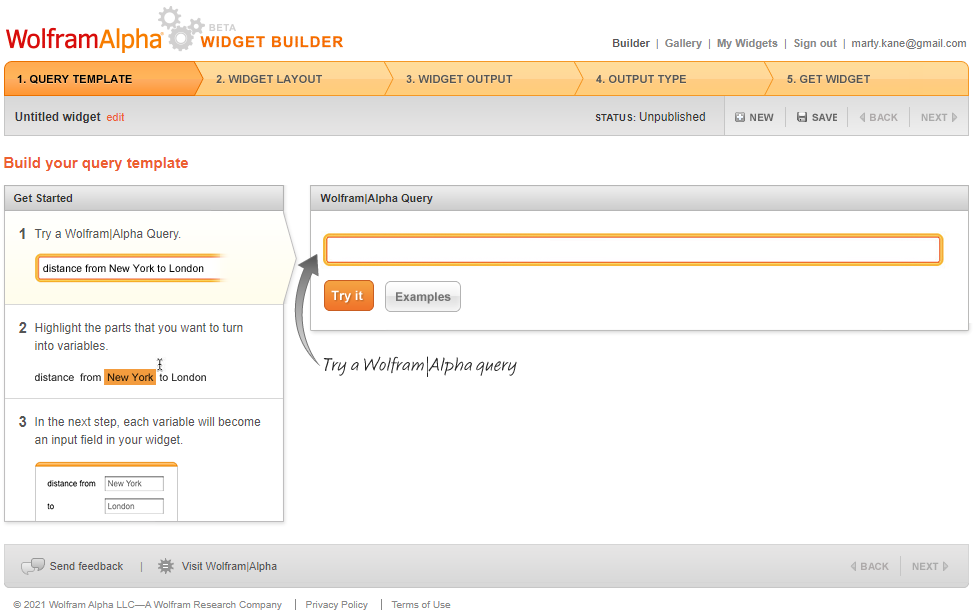Save the widget with SAVE
980x613 pixels.
click(x=817, y=117)
